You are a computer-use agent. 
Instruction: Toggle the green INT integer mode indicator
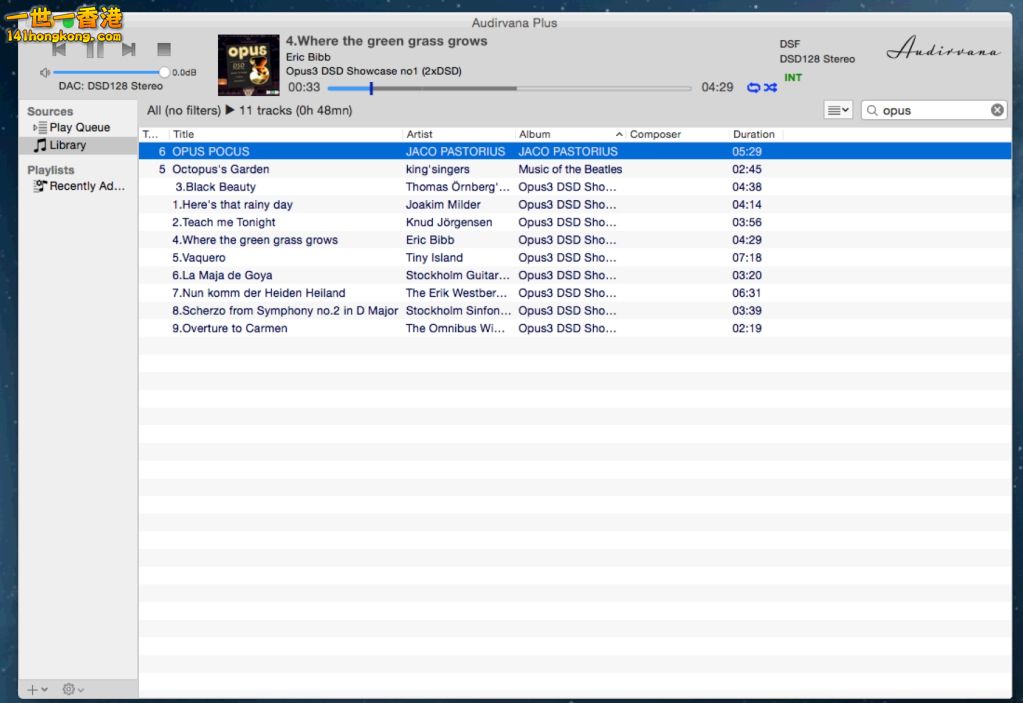pos(793,77)
